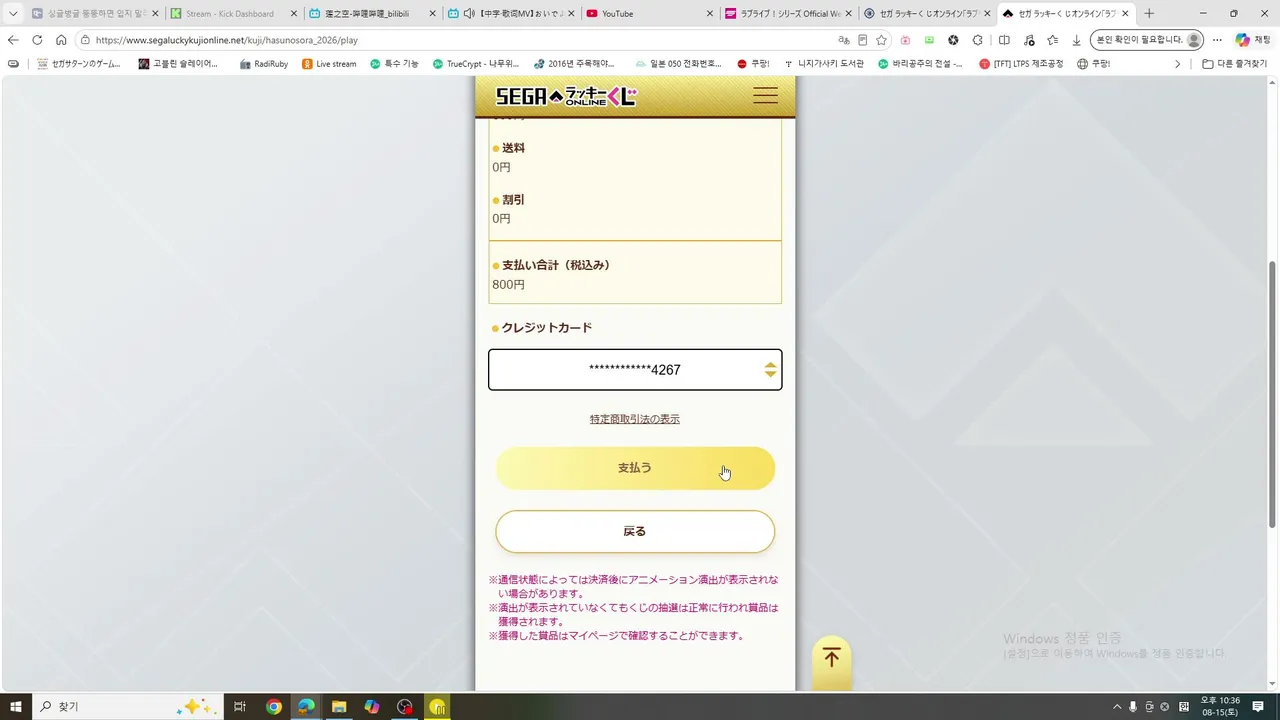
Task: Open the 特定商取引法の表示 link
Action: click(635, 419)
